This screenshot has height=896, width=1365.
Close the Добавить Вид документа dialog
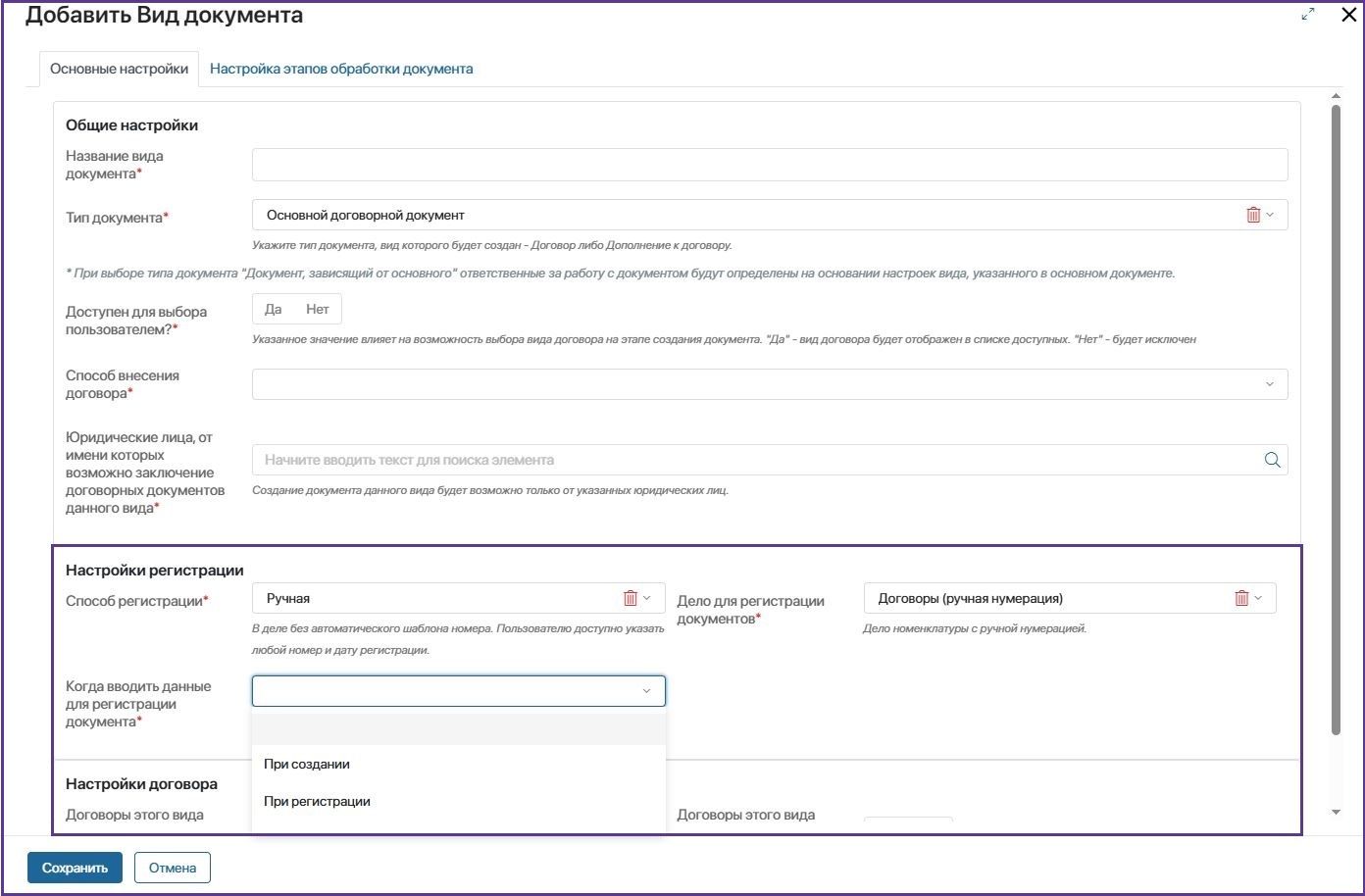click(1348, 15)
